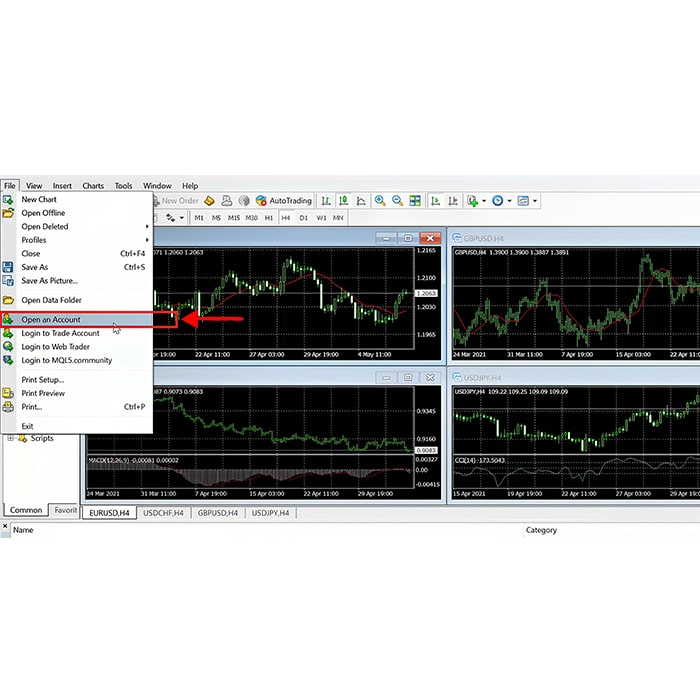Open the Indicators list dropdown arrow
This screenshot has width=700, height=700.
[484, 201]
